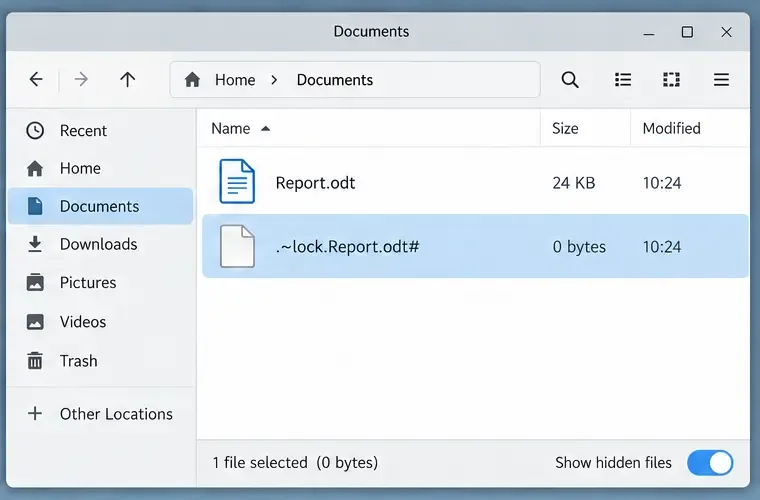The image size is (760, 500).
Task: Click the home icon in the path bar
Action: point(192,79)
